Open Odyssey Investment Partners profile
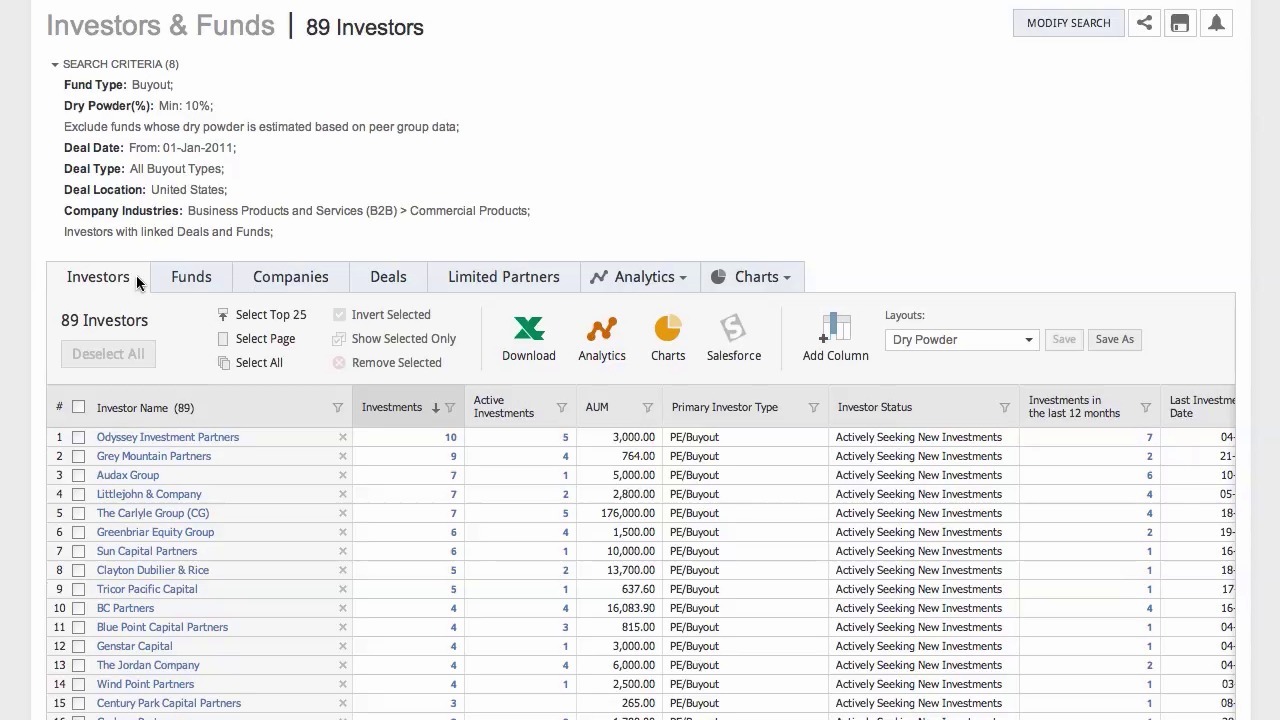Screen dimensions: 1280x720 [x=168, y=437]
